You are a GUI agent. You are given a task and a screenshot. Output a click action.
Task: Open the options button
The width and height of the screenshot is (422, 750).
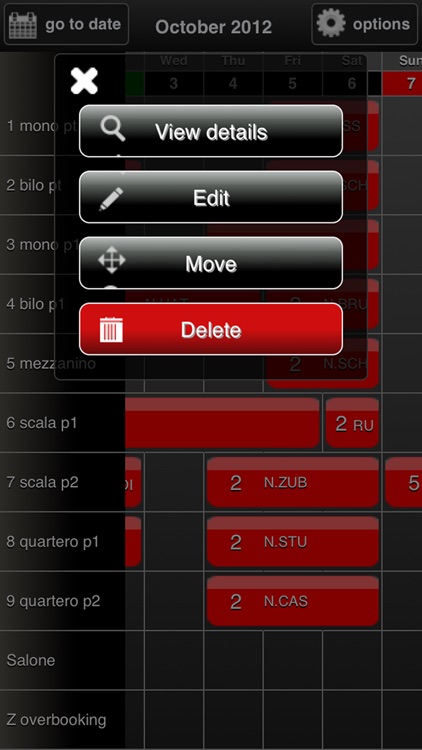coord(365,24)
